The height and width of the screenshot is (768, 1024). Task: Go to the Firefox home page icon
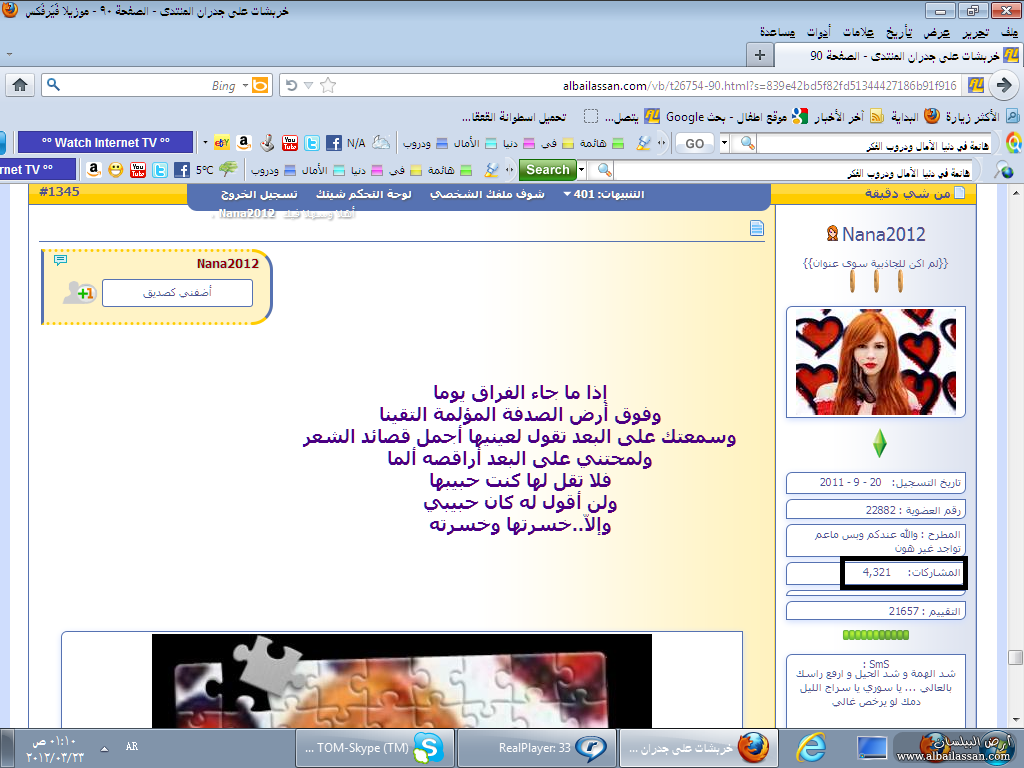click(x=20, y=85)
